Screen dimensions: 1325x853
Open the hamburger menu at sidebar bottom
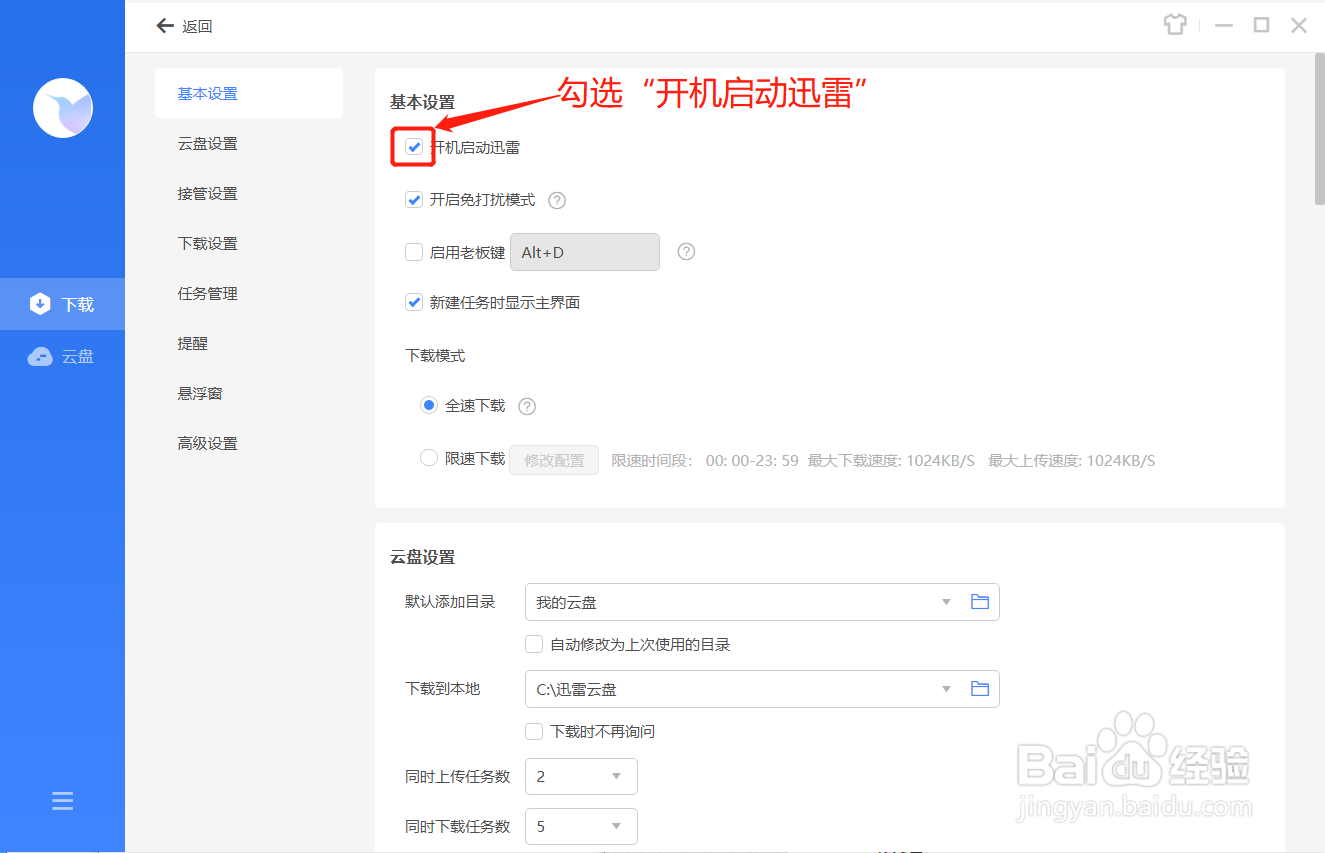pyautogui.click(x=62, y=801)
